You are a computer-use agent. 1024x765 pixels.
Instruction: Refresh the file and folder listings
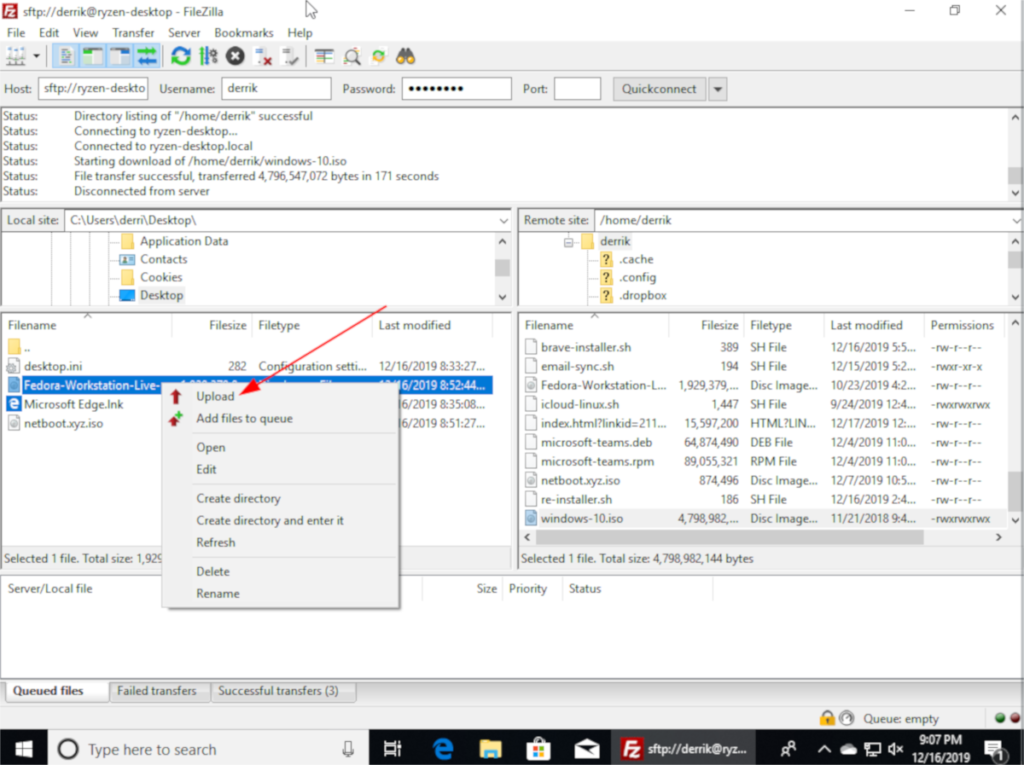[180, 56]
